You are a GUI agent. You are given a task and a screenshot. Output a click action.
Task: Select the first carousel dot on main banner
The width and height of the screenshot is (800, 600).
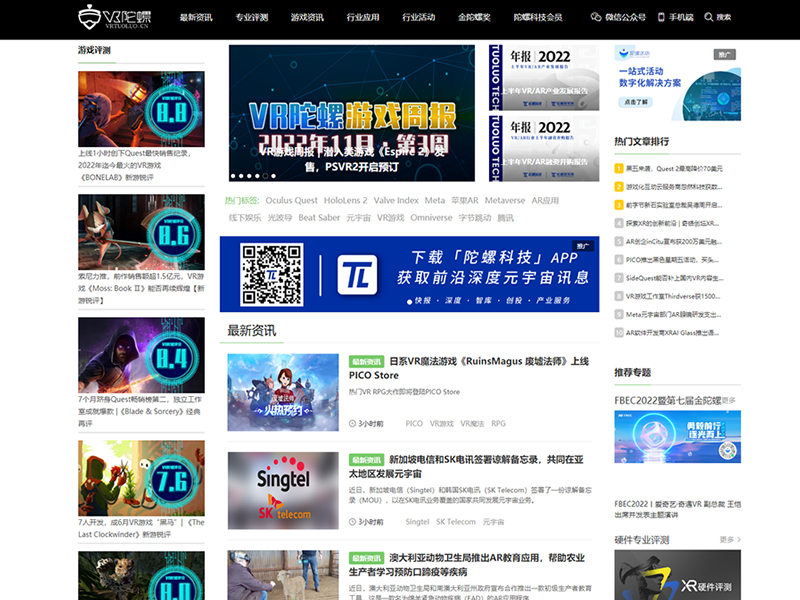coord(233,176)
